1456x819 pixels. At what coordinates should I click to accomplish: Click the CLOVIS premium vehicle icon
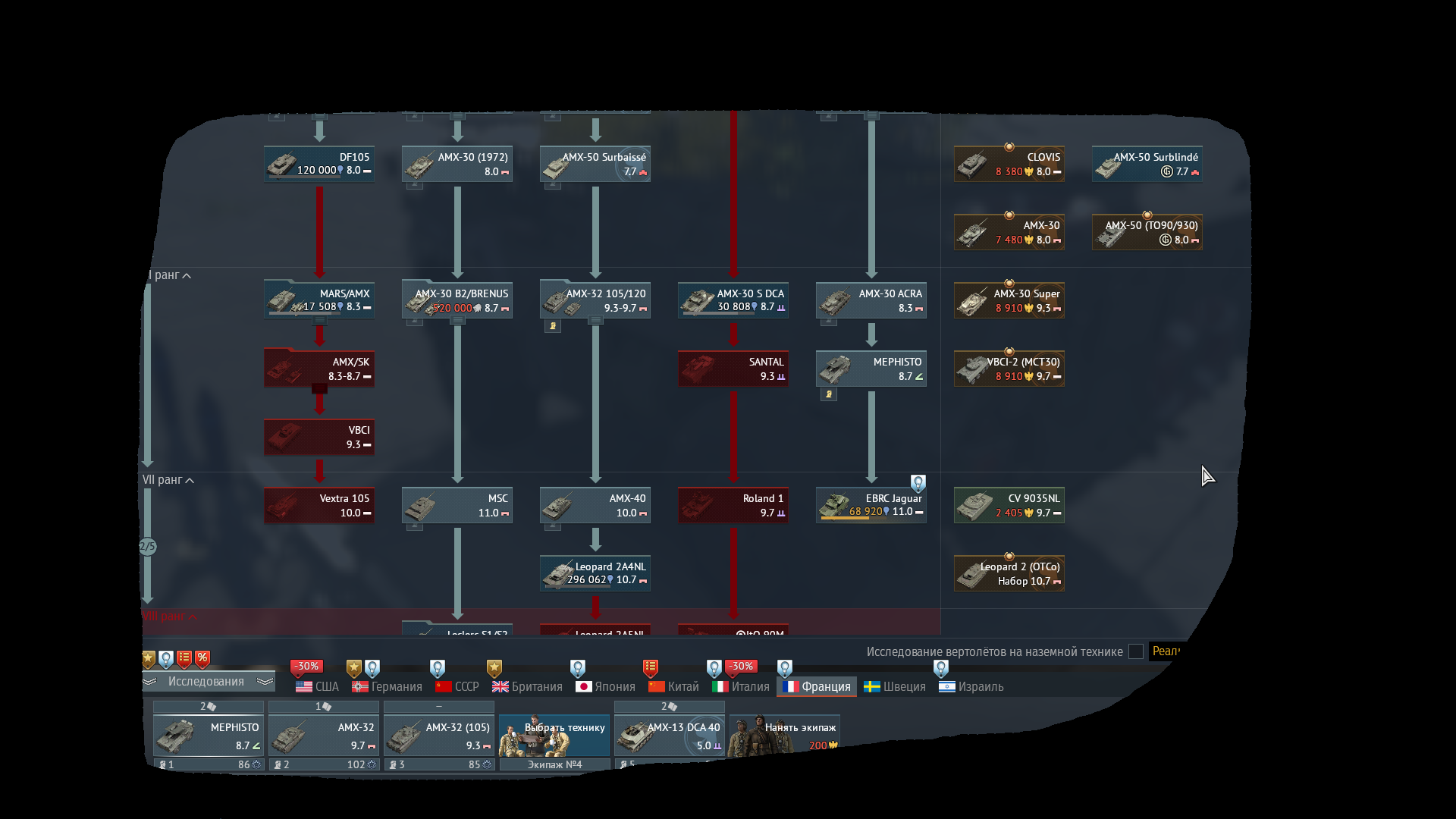pos(973,164)
